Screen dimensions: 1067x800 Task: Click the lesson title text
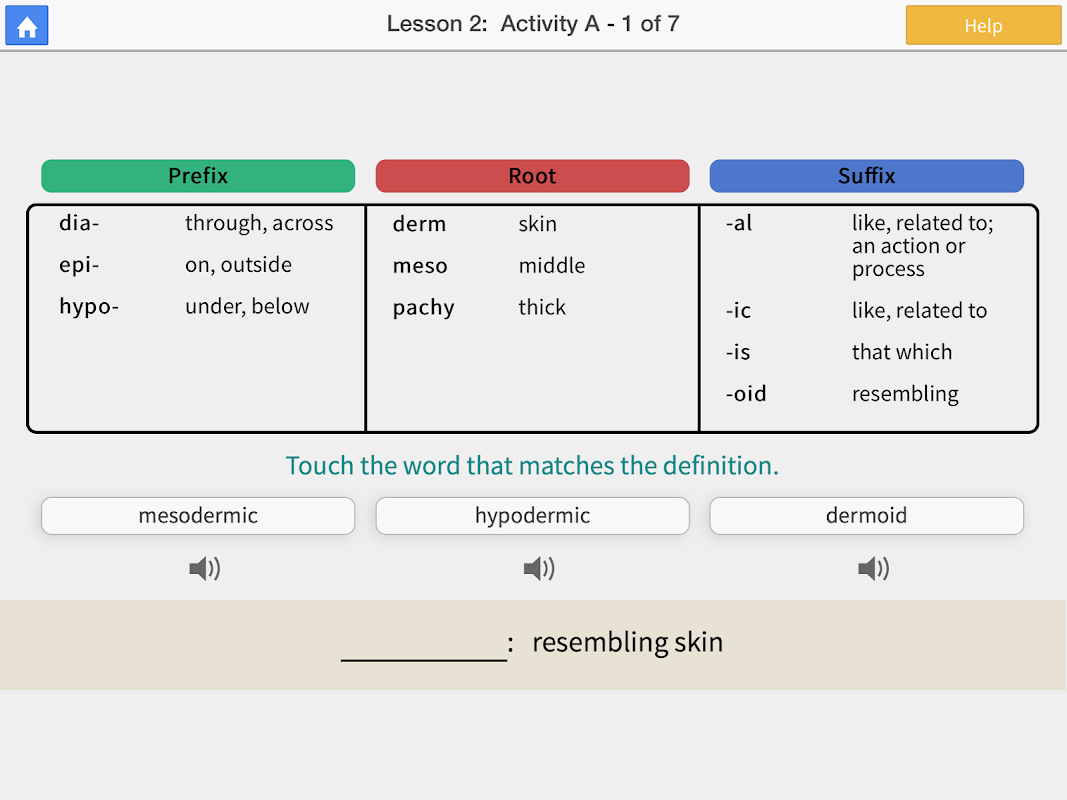(533, 24)
